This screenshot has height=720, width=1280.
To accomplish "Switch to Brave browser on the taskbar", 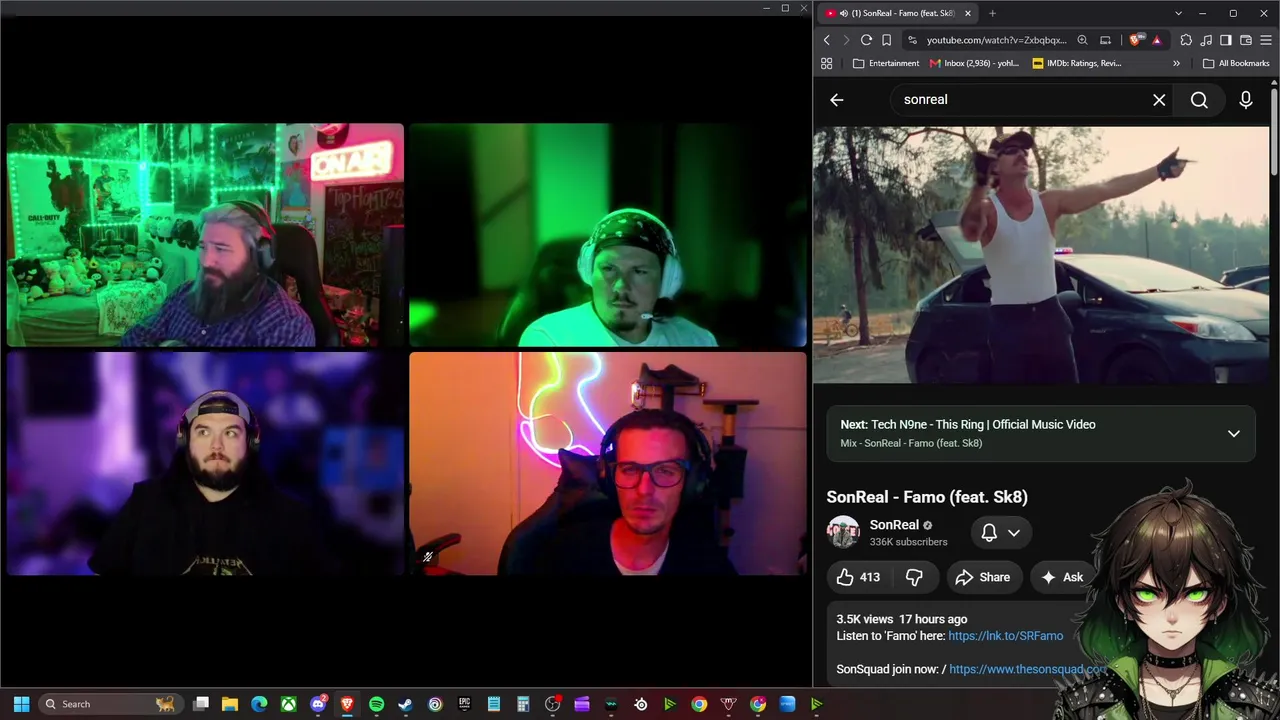I will point(347,704).
